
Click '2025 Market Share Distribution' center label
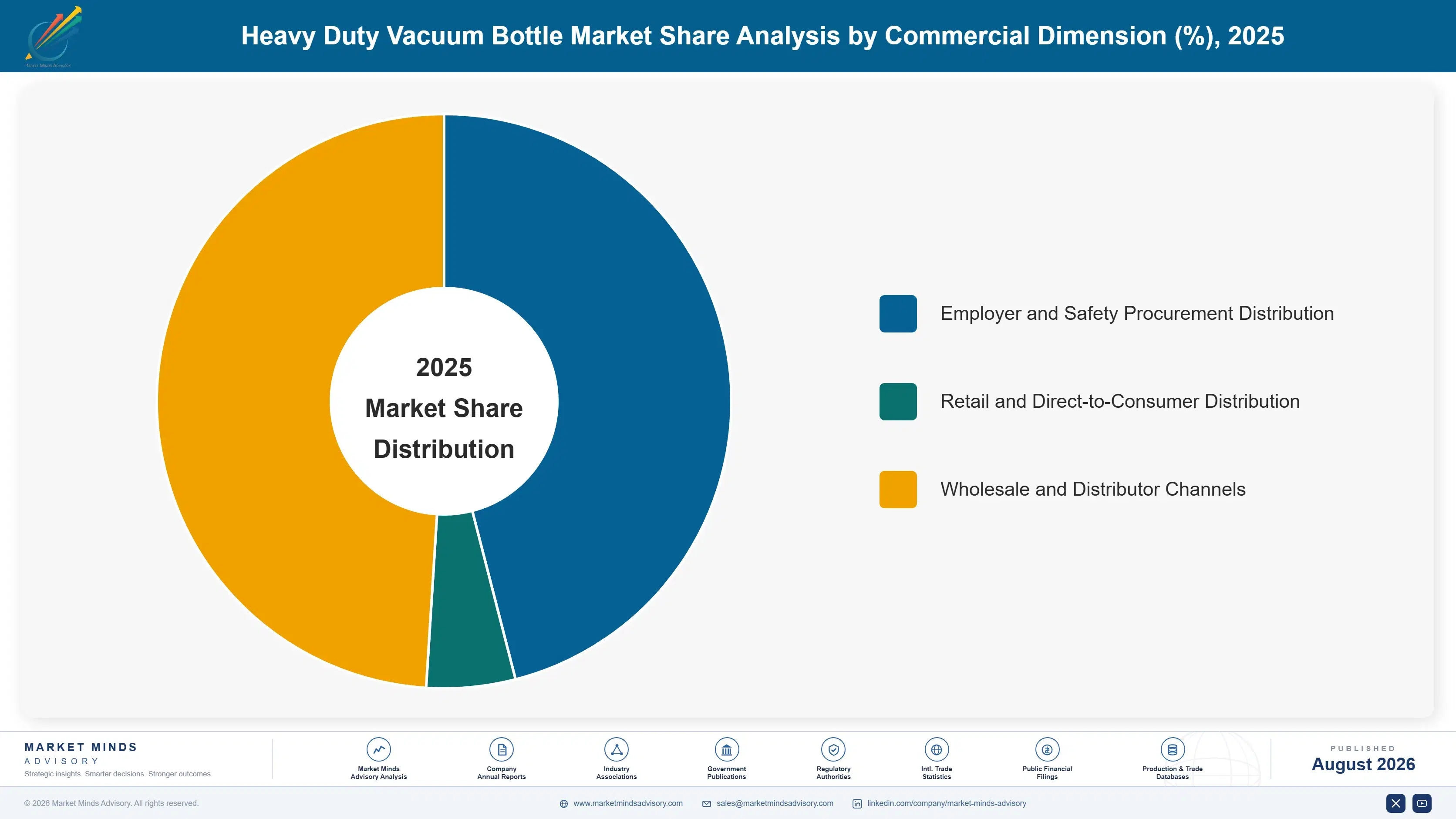click(444, 408)
